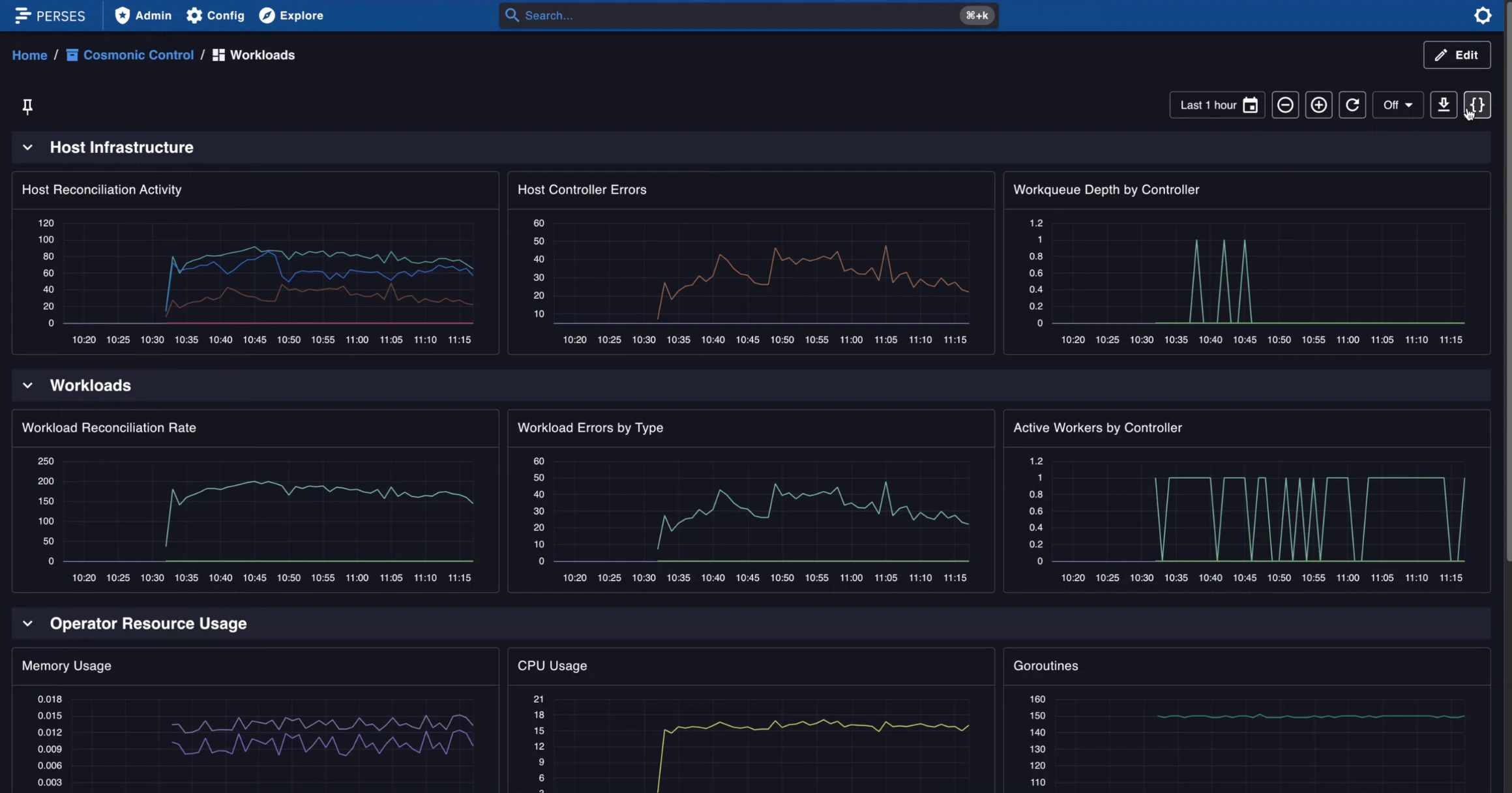Open the Admin menu

coord(143,16)
